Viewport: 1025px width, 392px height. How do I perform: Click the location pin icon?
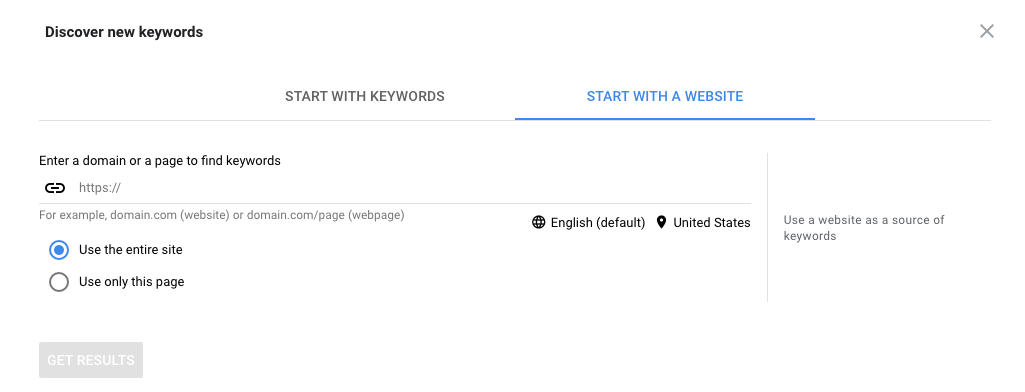click(x=661, y=222)
